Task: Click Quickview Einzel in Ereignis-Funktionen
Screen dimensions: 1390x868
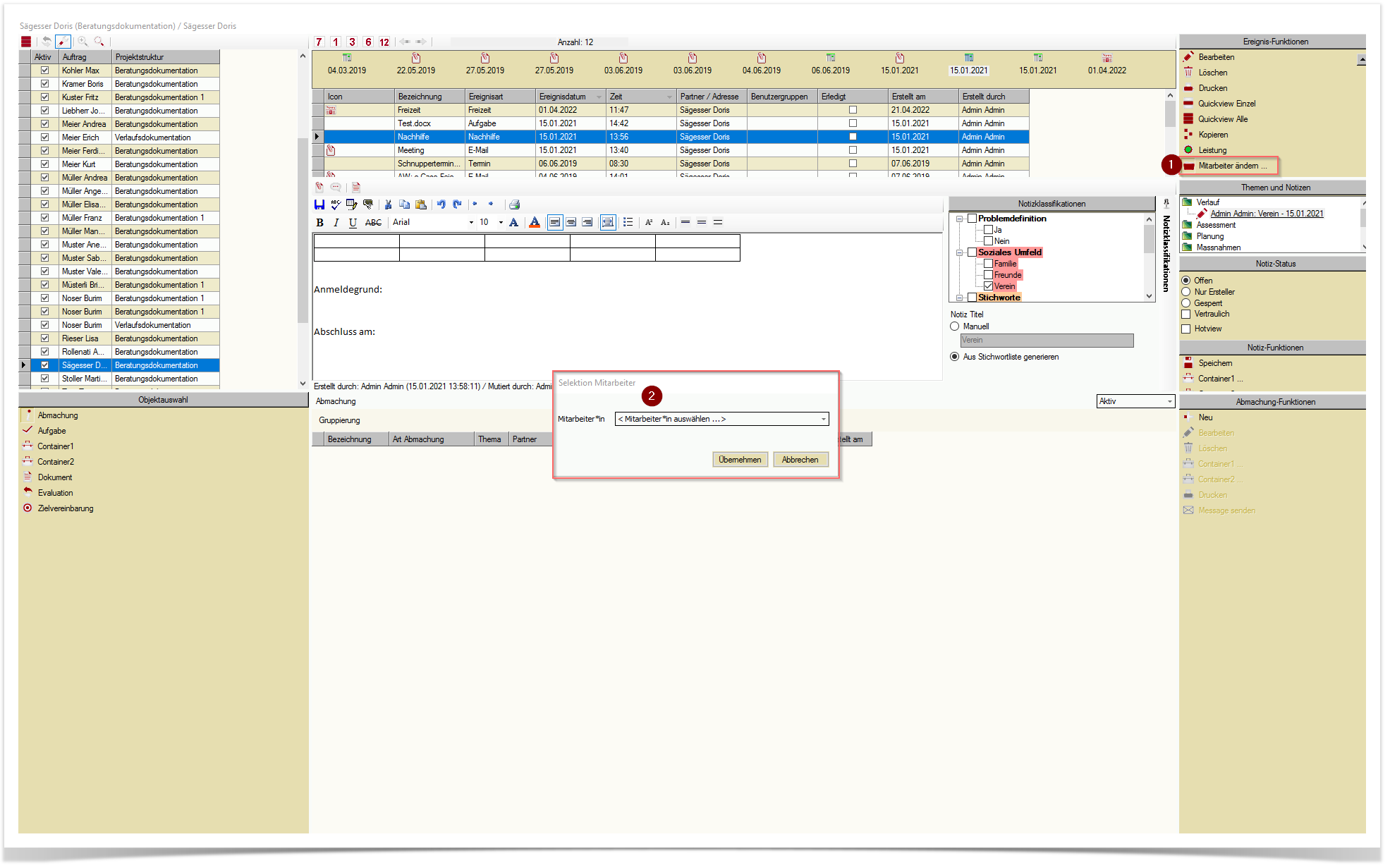Action: (1226, 104)
